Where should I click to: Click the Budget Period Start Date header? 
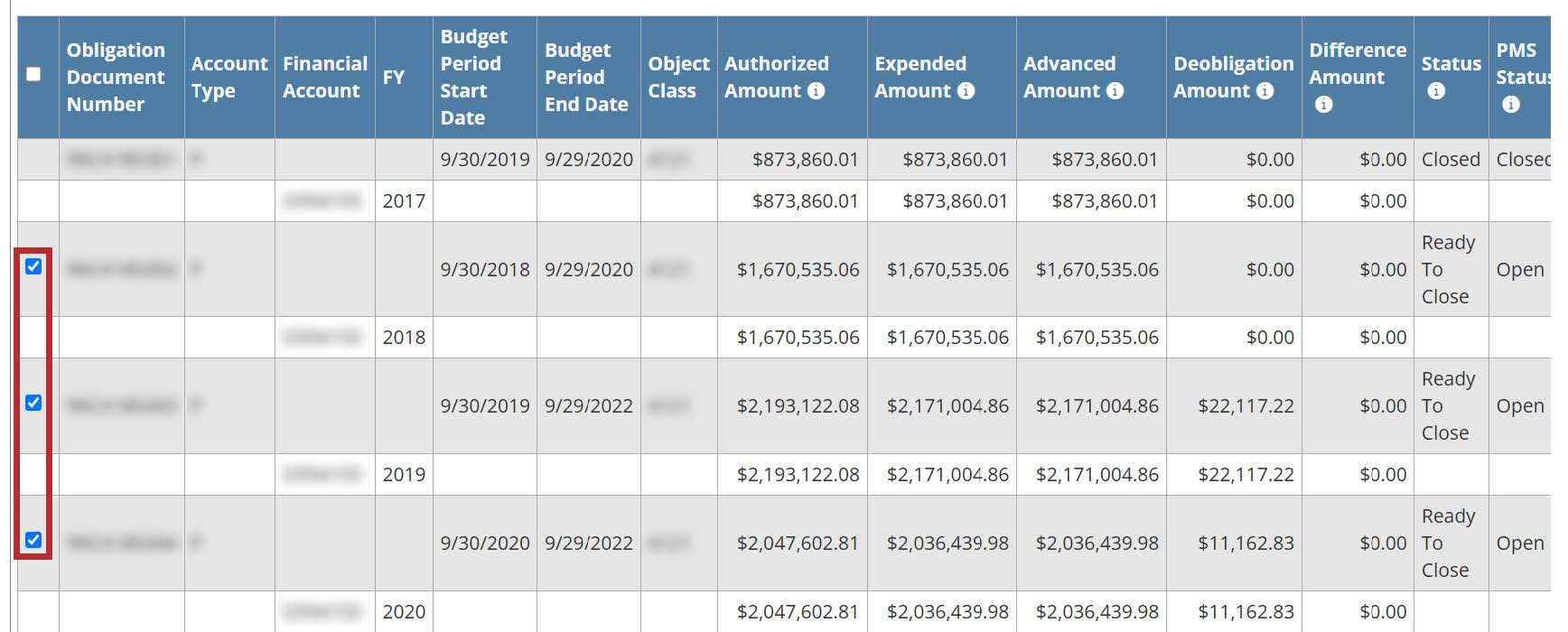coord(473,78)
